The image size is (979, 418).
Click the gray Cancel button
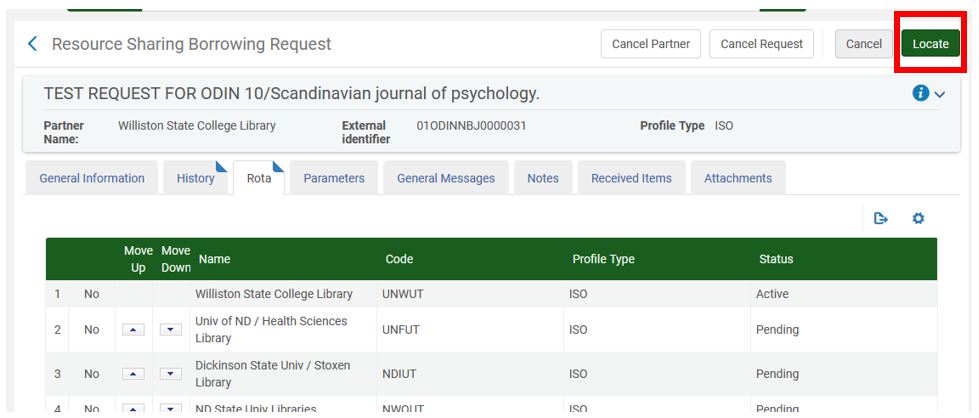coord(863,44)
